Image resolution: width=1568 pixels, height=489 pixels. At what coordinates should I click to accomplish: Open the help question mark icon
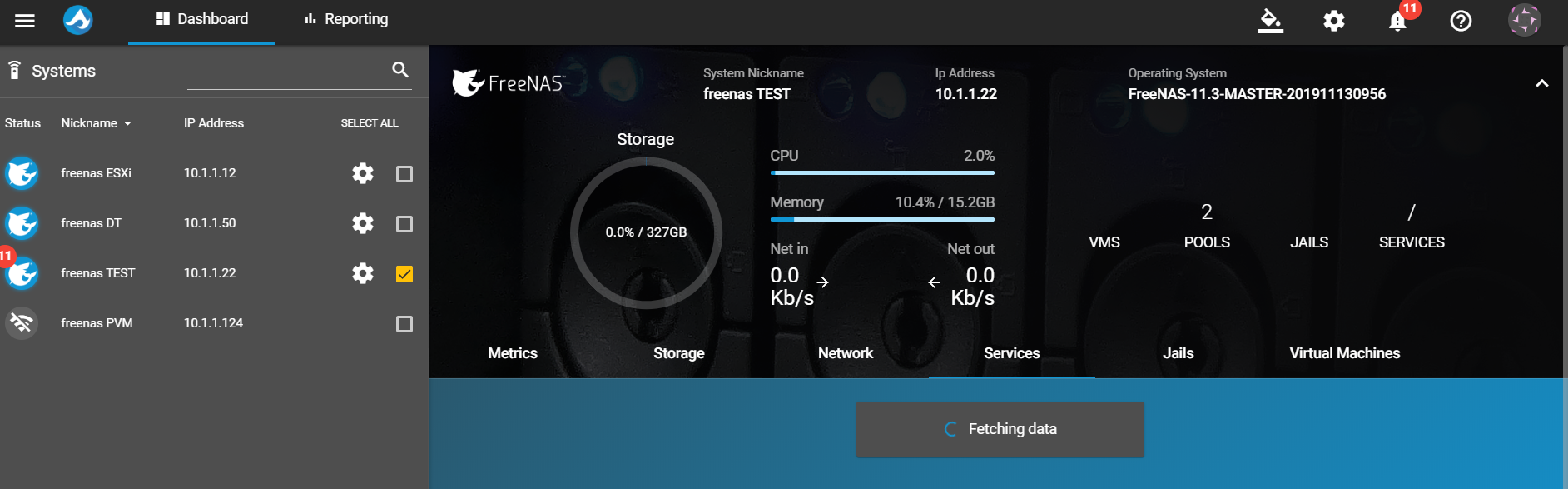[x=1461, y=21]
